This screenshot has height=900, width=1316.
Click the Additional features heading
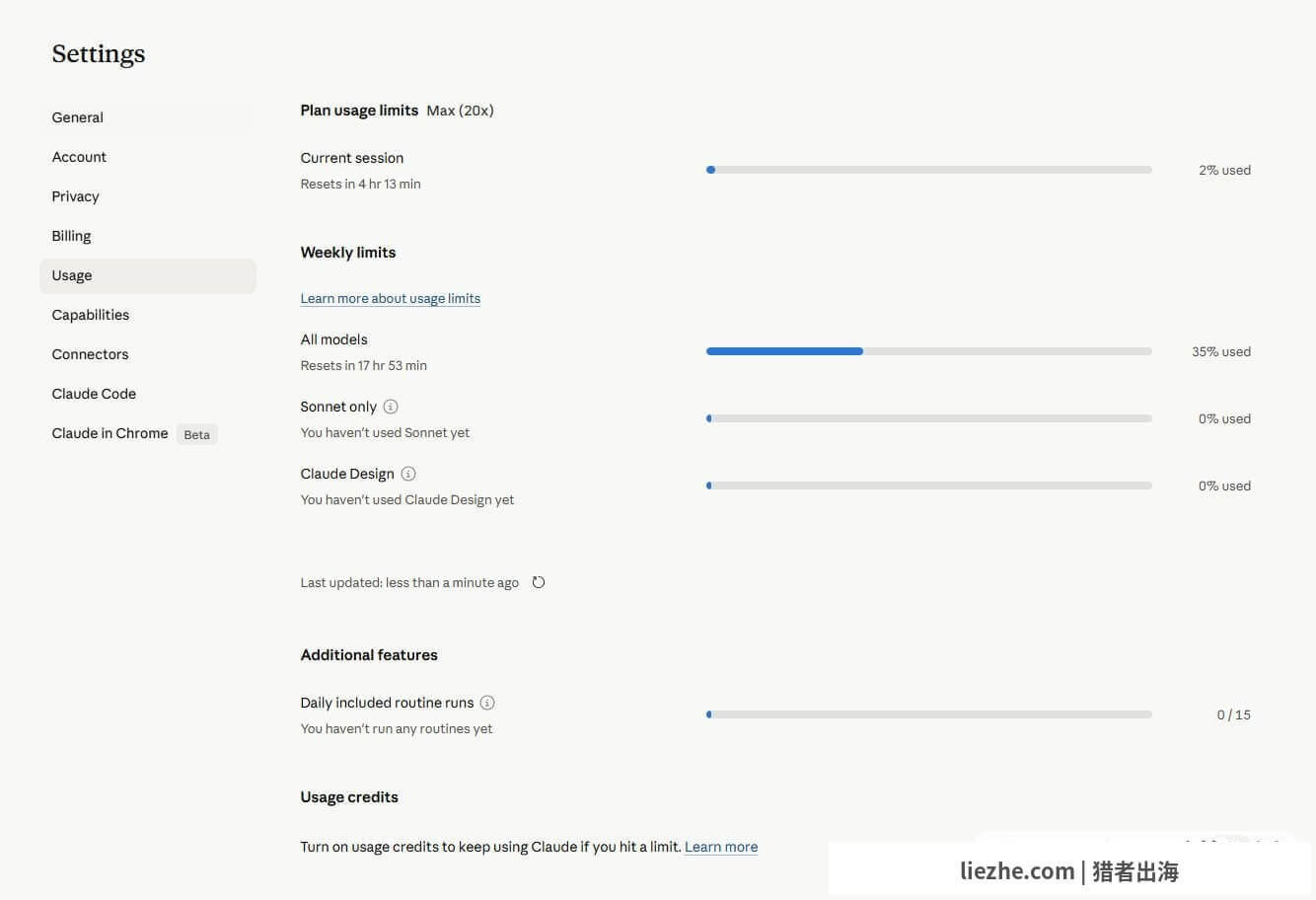click(369, 655)
